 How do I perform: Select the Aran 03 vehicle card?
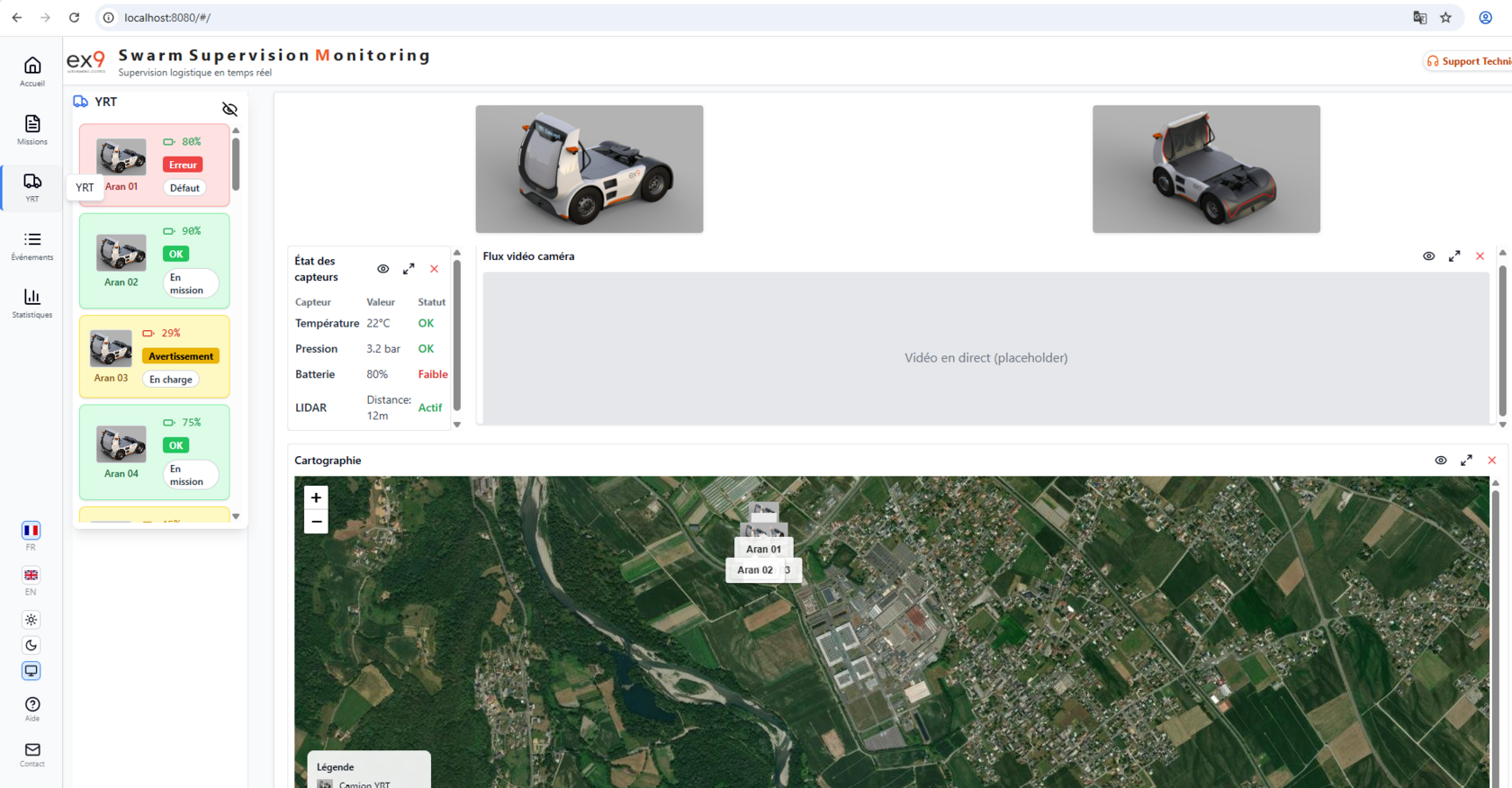pyautogui.click(x=154, y=356)
